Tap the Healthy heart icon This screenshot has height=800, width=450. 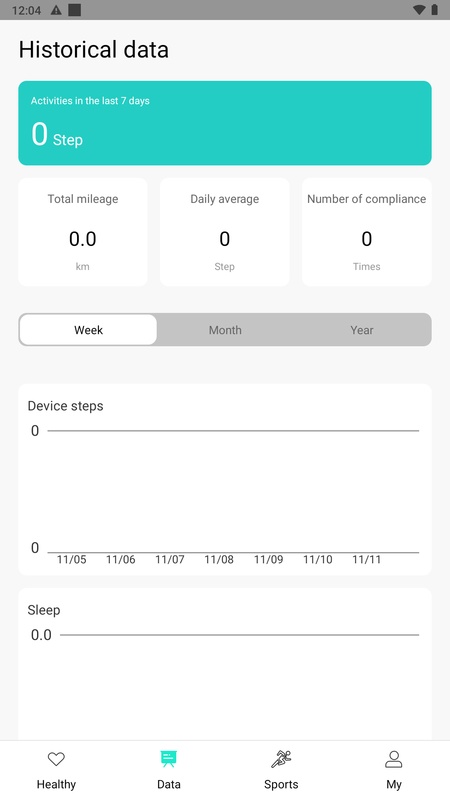pos(56,759)
